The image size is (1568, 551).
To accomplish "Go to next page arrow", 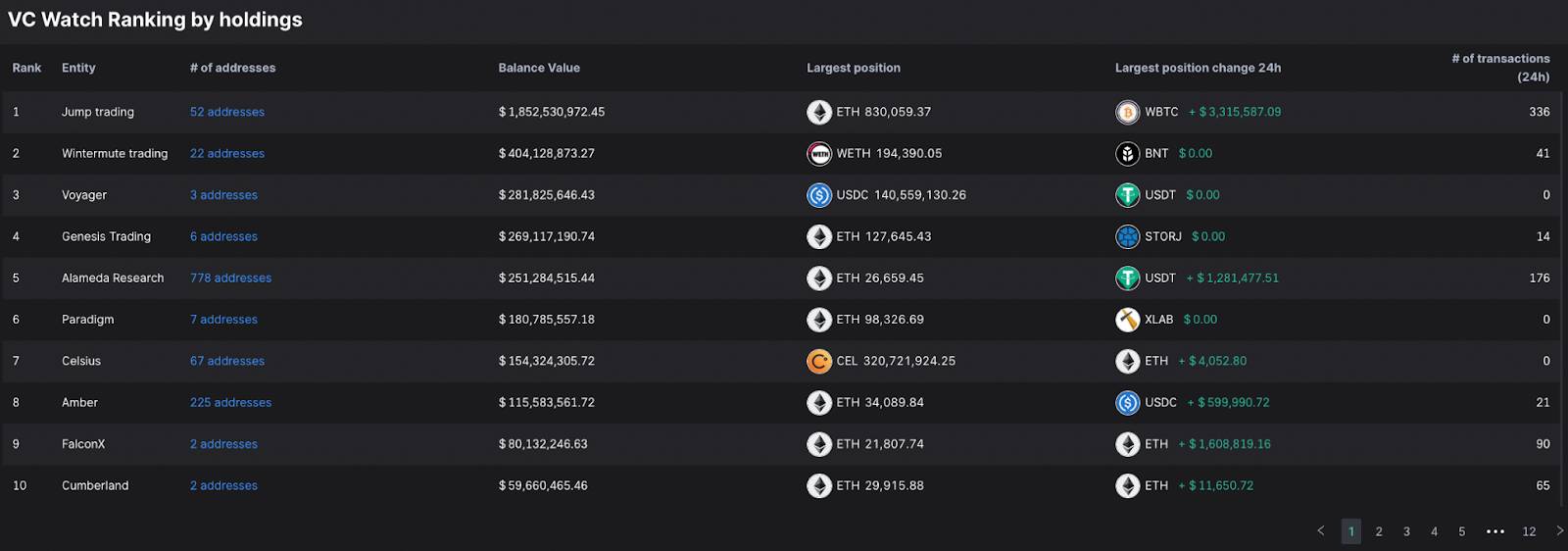I will pyautogui.click(x=1560, y=530).
